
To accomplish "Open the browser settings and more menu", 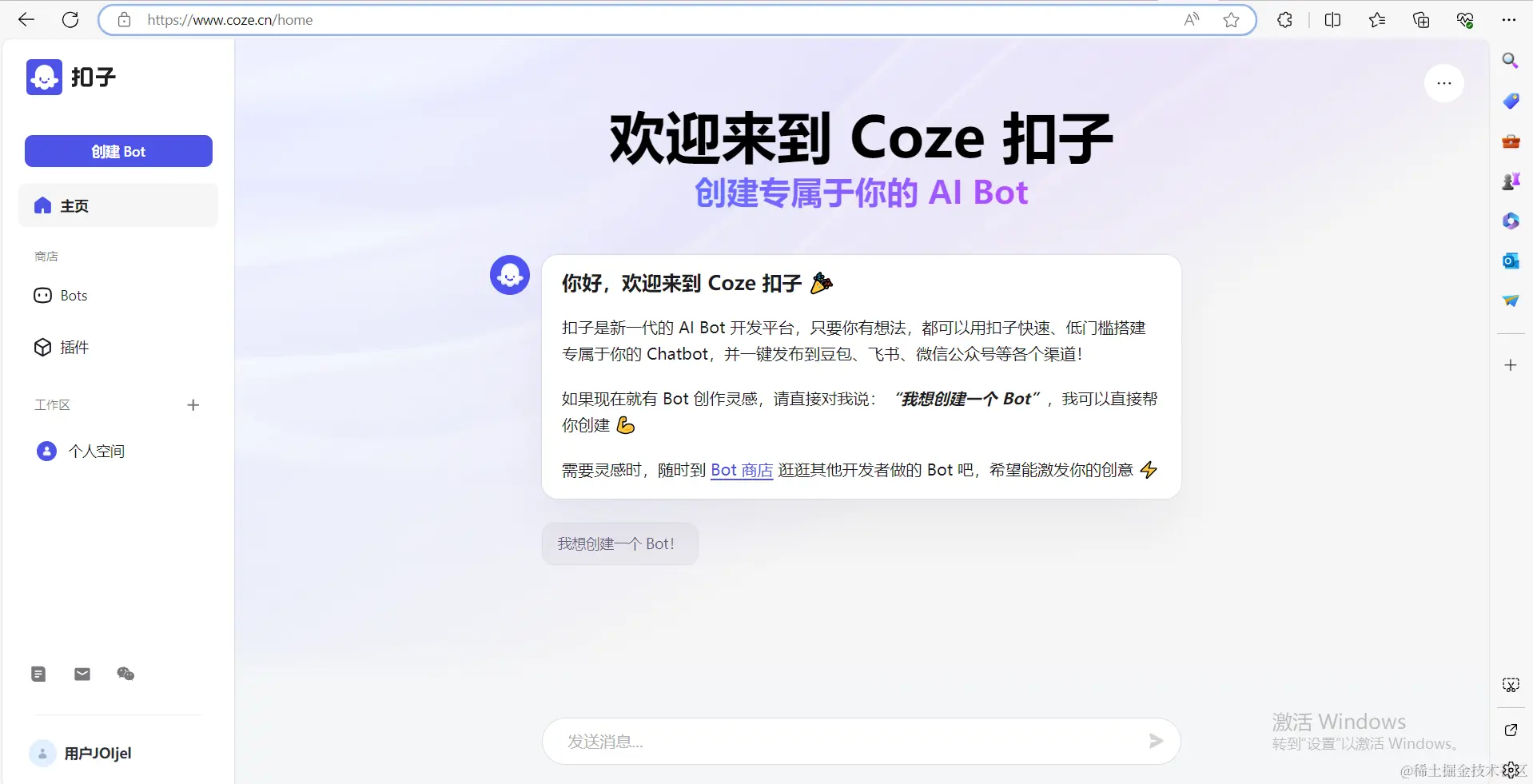I will (x=1509, y=20).
